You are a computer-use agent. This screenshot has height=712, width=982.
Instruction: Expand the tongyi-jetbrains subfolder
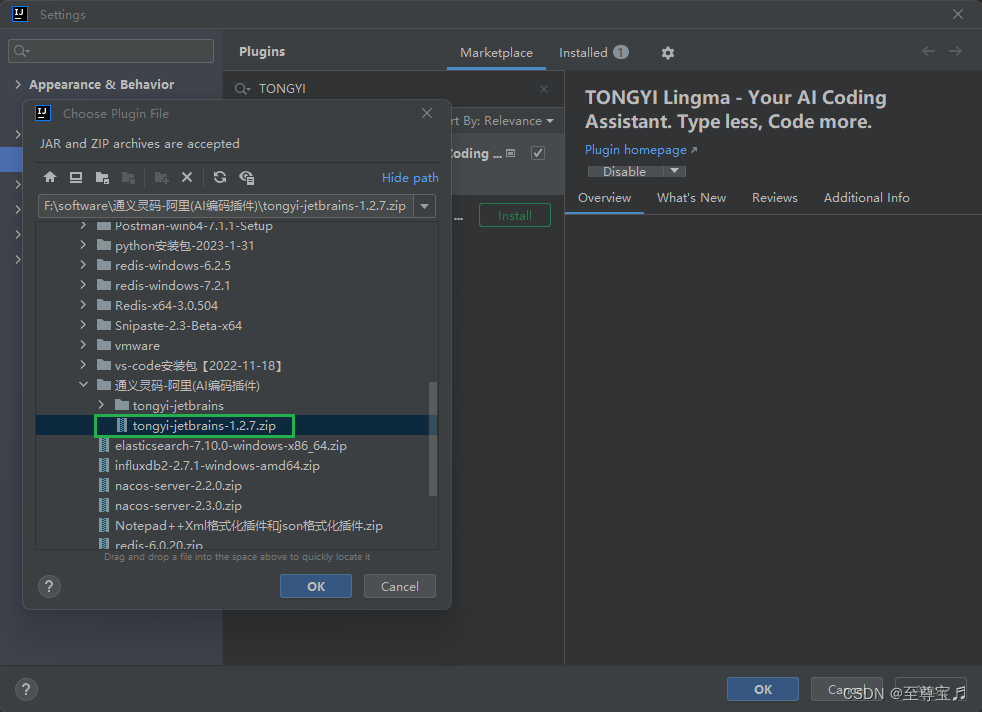pos(101,405)
